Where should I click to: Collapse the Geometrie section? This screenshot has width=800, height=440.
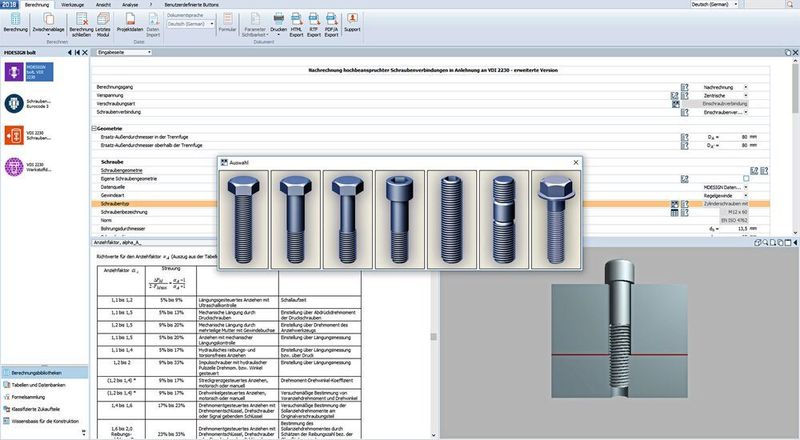pos(94,129)
